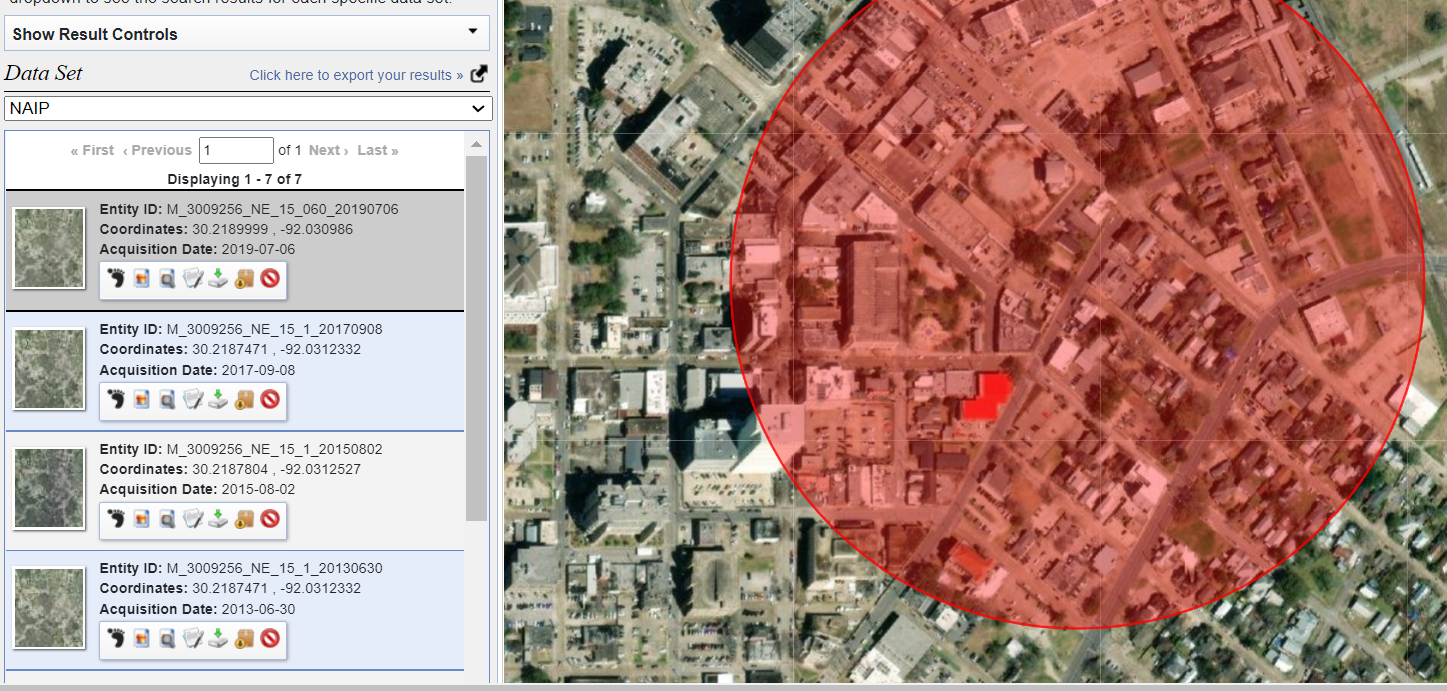This screenshot has width=1447, height=691.
Task: Open the NAIP Data Set dropdown
Action: coord(246,108)
